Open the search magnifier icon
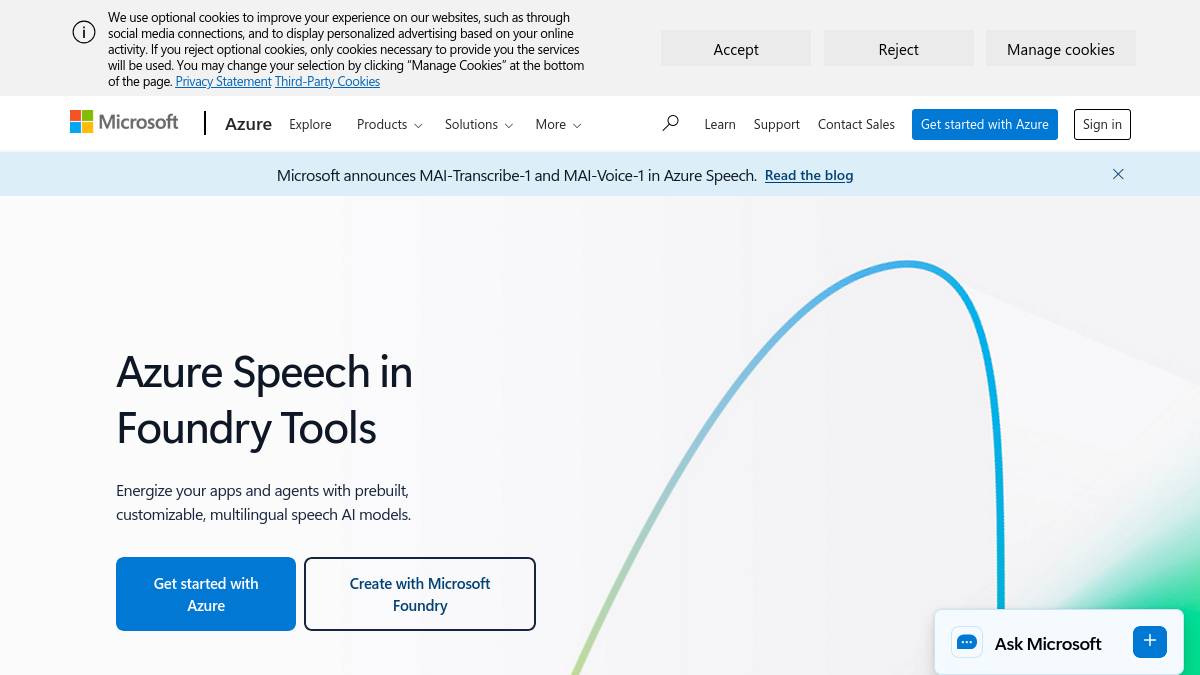1200x675 pixels. click(x=670, y=123)
